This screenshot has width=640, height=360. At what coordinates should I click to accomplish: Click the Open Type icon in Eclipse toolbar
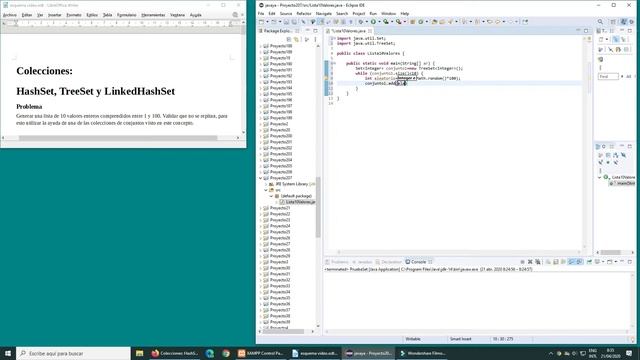coord(434,22)
